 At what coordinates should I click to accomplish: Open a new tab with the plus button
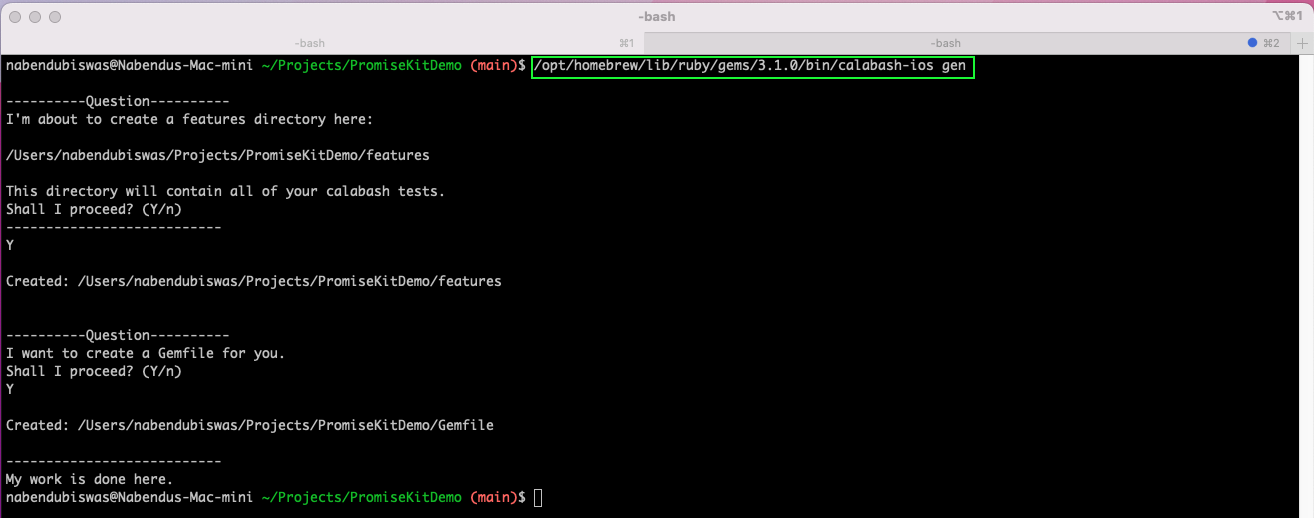[x=1302, y=43]
